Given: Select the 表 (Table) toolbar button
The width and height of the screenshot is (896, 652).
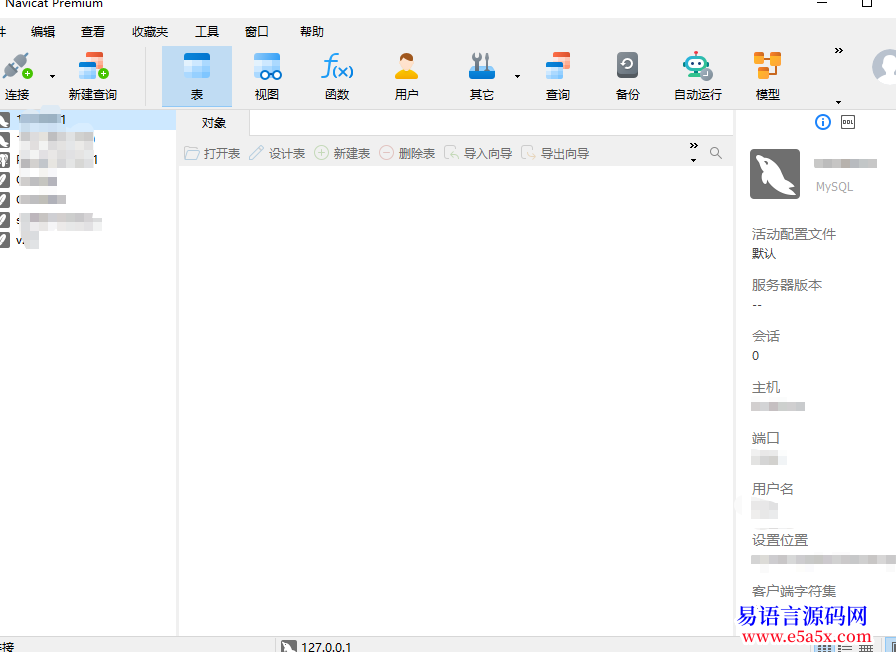Looking at the screenshot, I should pyautogui.click(x=197, y=76).
